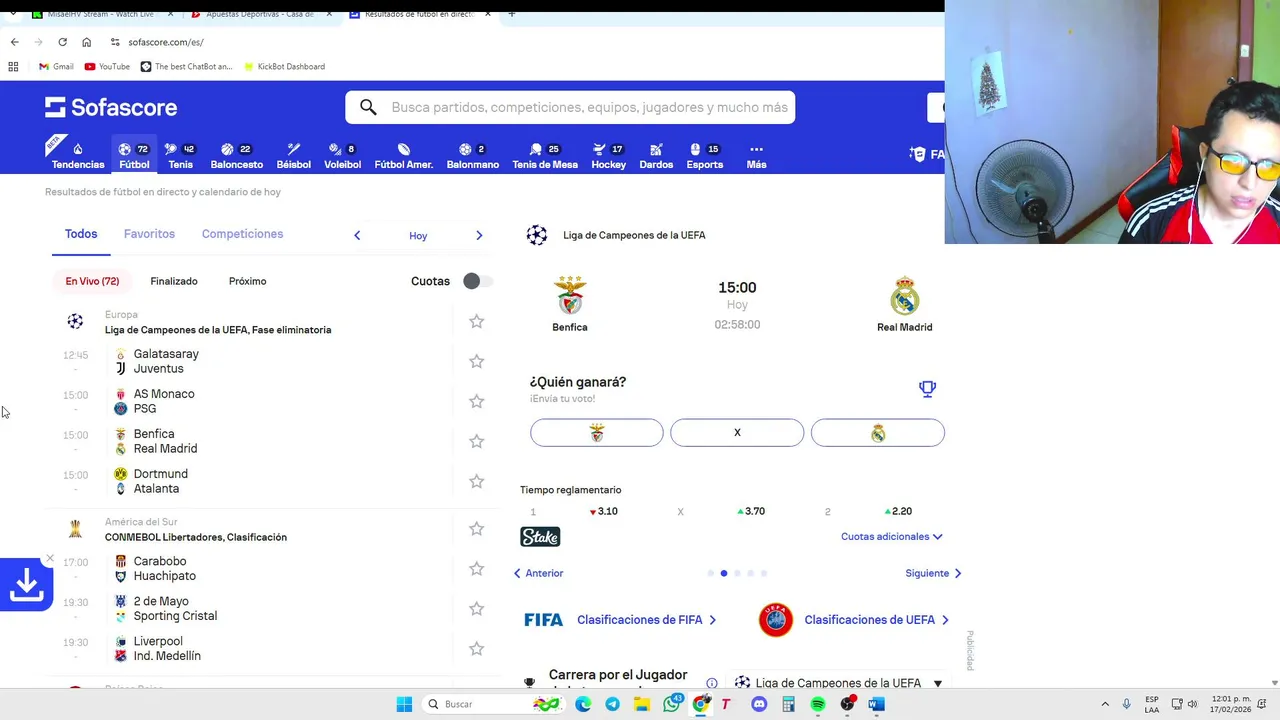Favorite the CONMEBOL Libertadores league star

(476, 528)
